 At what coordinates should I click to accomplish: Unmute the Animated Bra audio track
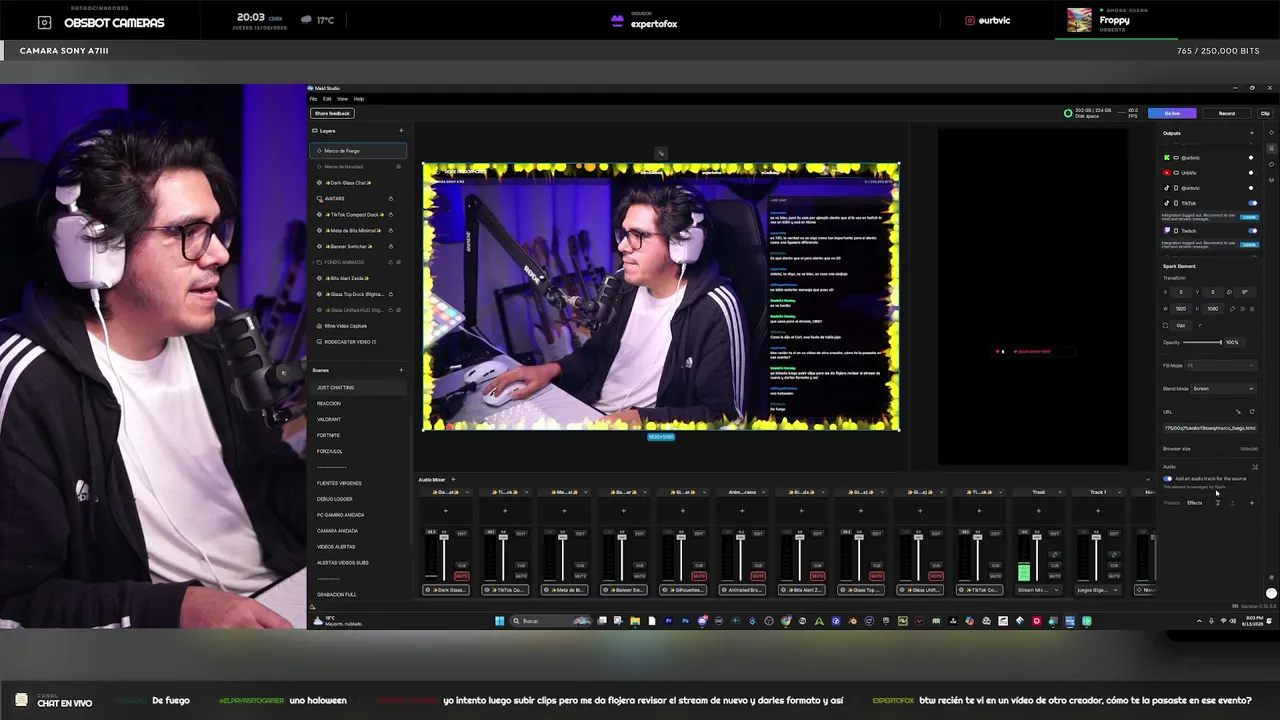tap(758, 576)
